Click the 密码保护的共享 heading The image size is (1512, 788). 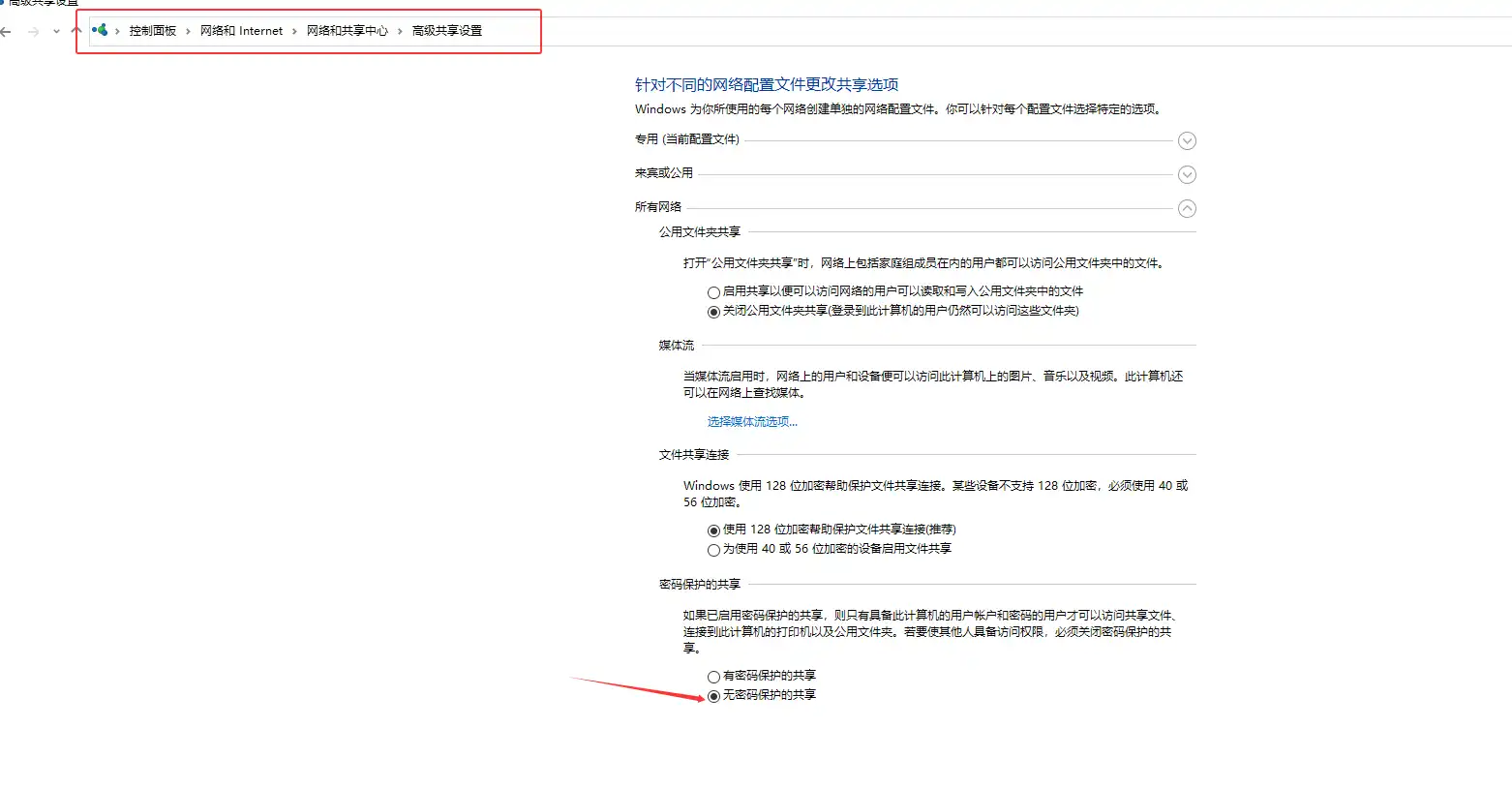700,585
